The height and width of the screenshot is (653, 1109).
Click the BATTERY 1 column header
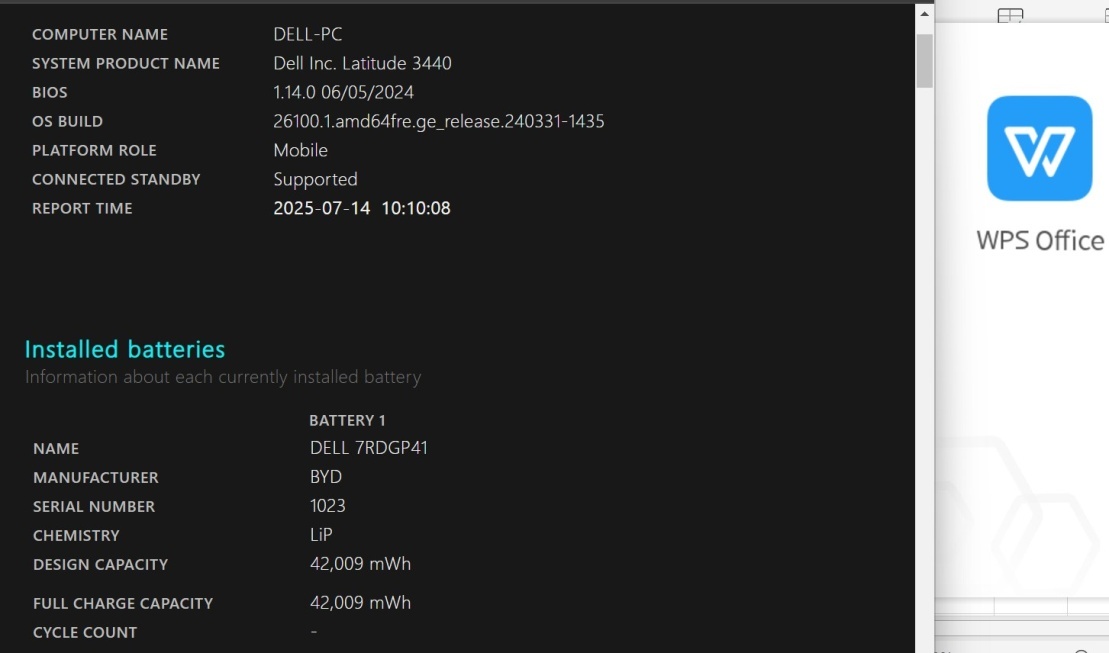point(347,420)
